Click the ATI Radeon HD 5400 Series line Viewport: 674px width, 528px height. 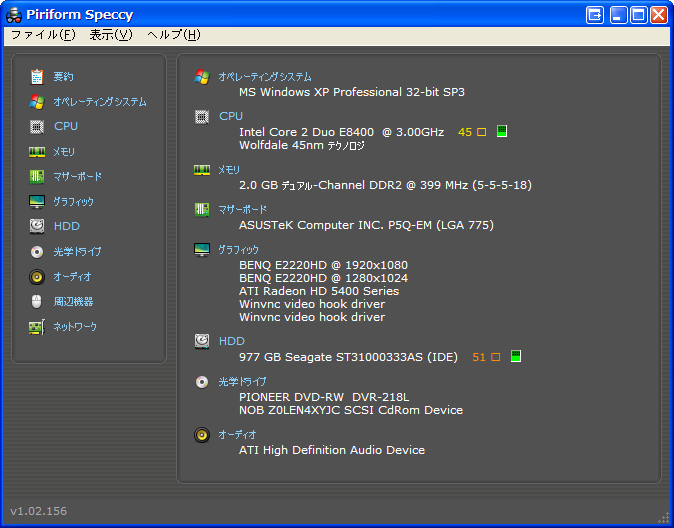pos(319,291)
